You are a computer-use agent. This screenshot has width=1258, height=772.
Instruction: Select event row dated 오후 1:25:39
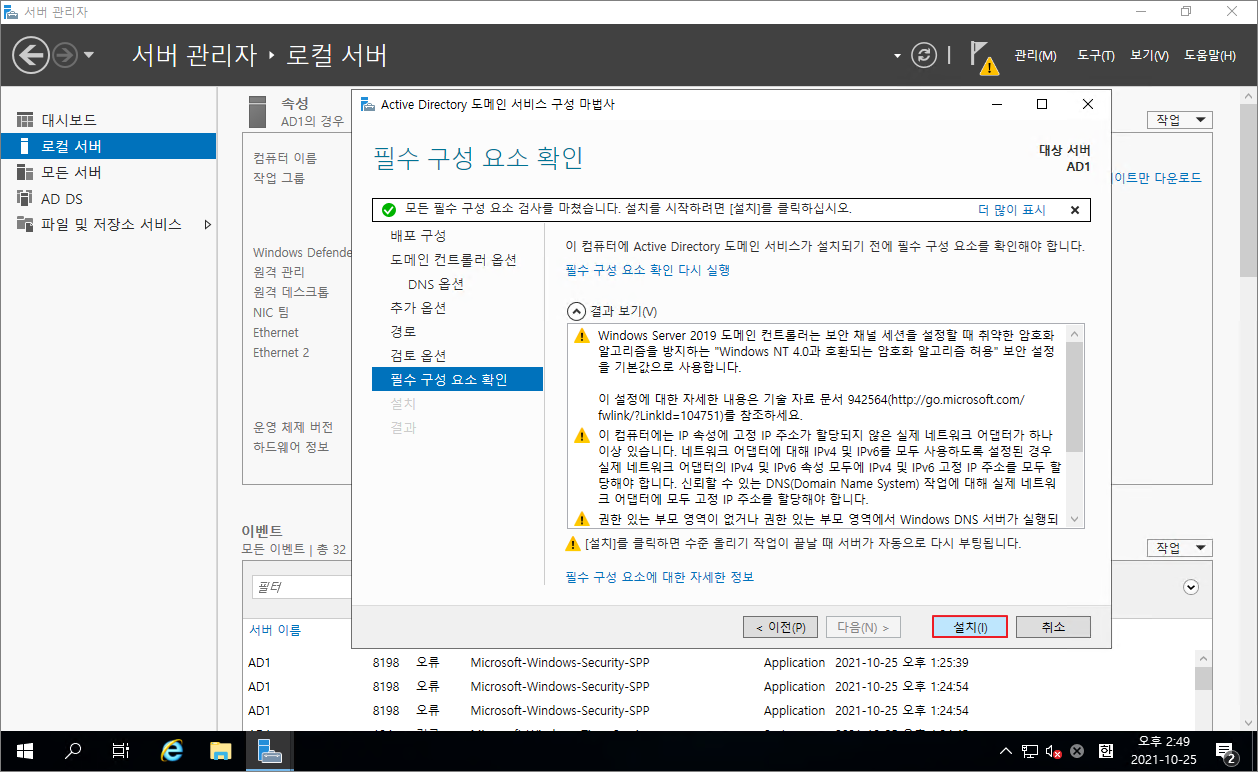pyautogui.click(x=720, y=662)
